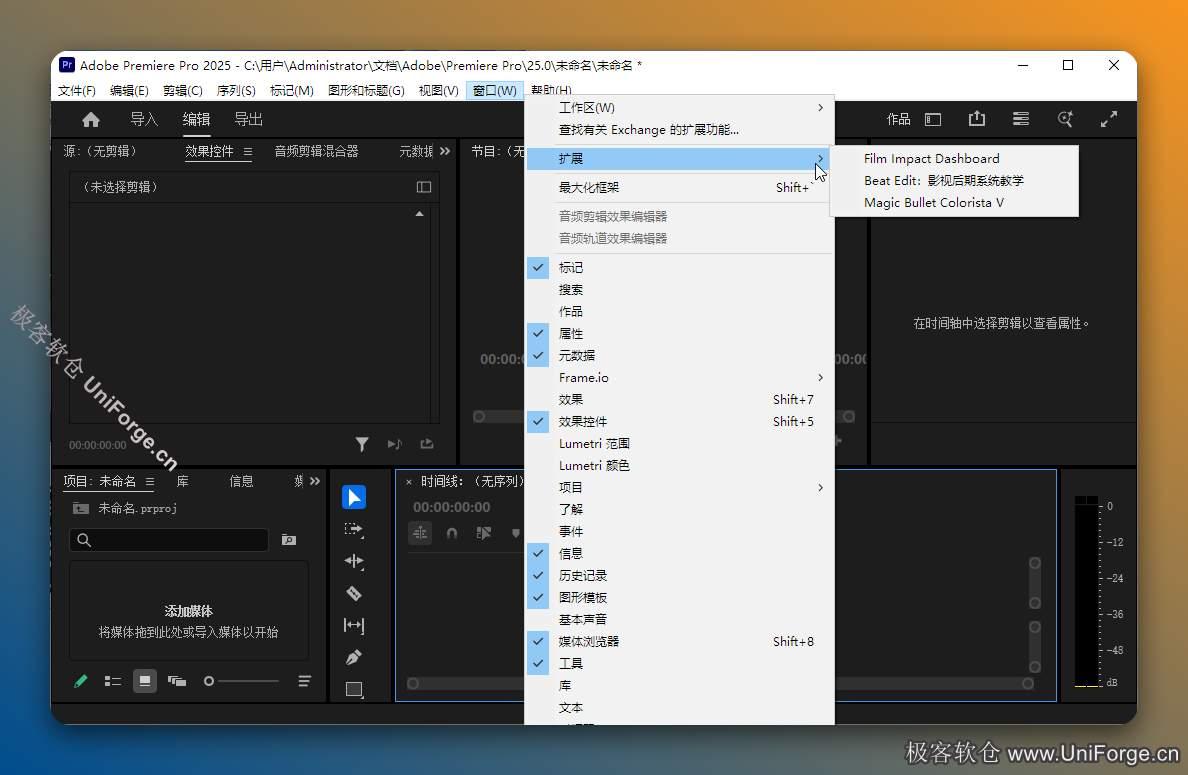
Task: Show hidden project panel tabs overflow chevron
Action: click(x=315, y=481)
